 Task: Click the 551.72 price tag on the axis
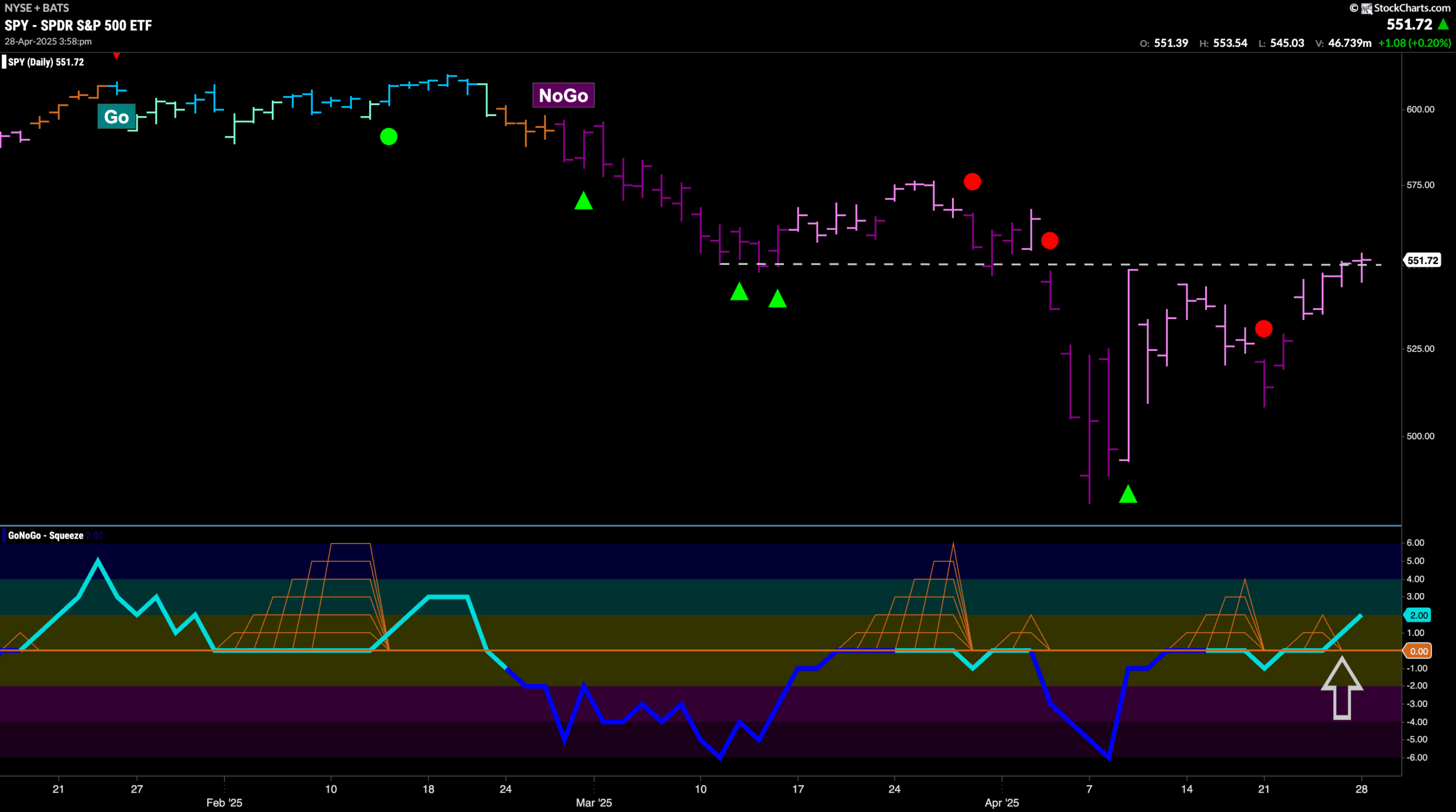coord(1422,260)
